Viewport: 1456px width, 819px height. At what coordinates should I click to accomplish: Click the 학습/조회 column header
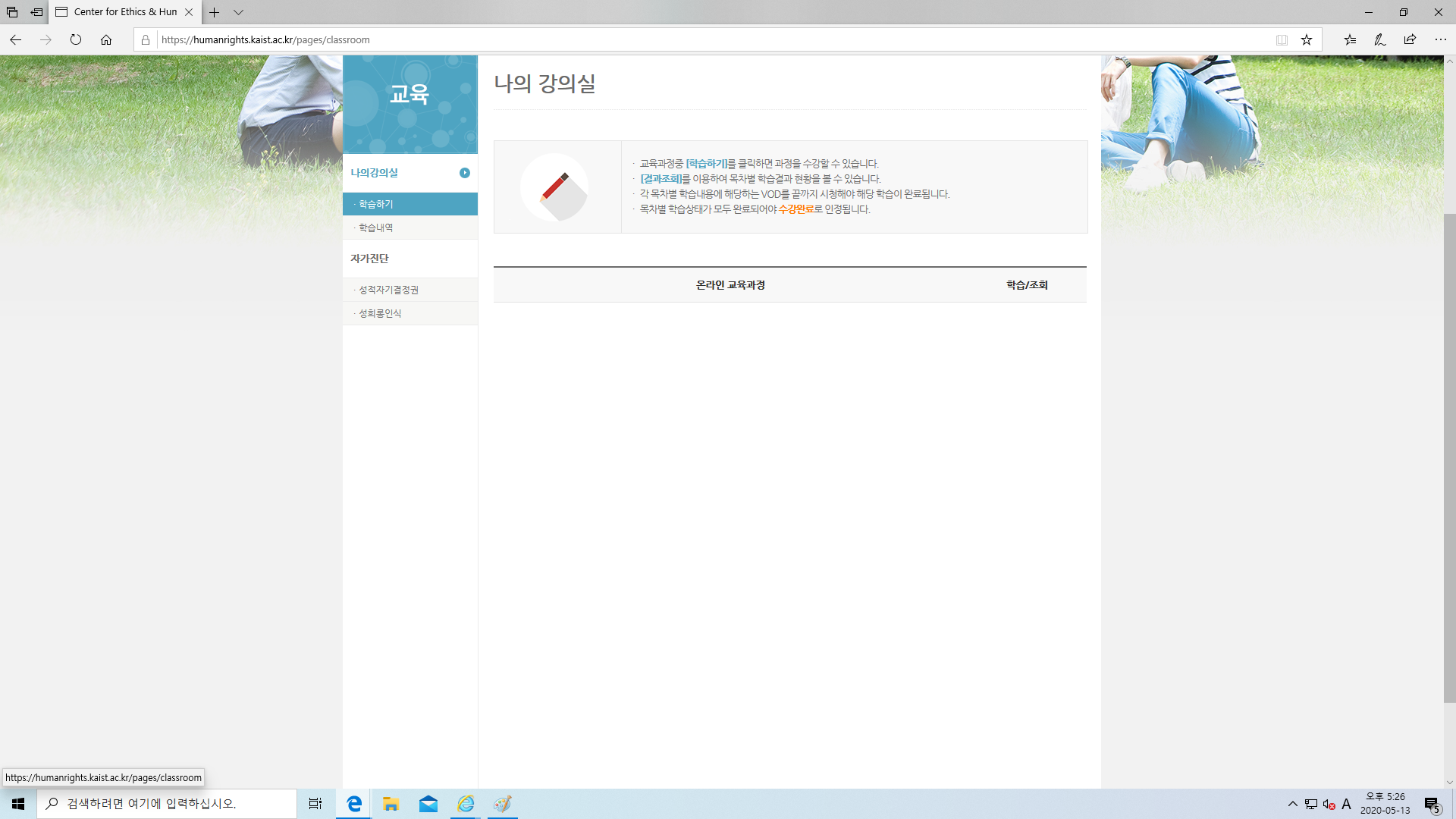click(1027, 285)
